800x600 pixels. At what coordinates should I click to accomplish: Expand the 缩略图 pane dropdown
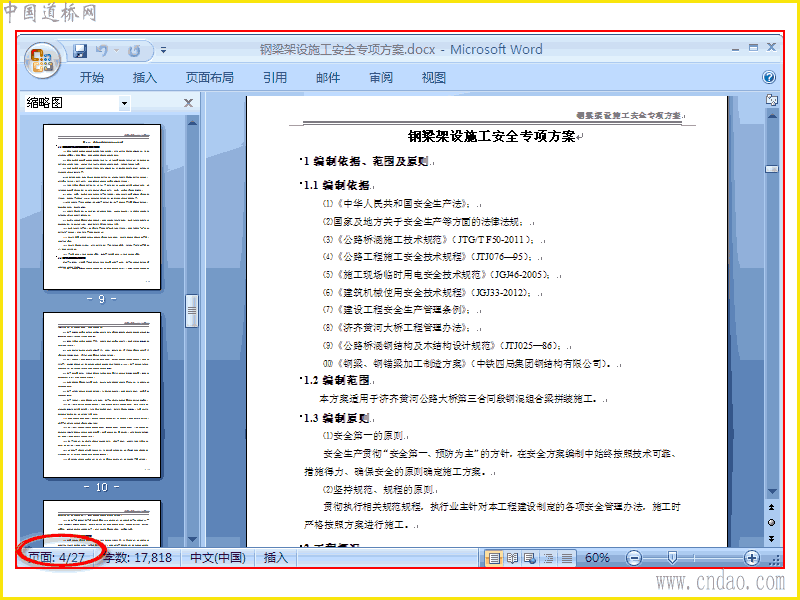[x=124, y=104]
